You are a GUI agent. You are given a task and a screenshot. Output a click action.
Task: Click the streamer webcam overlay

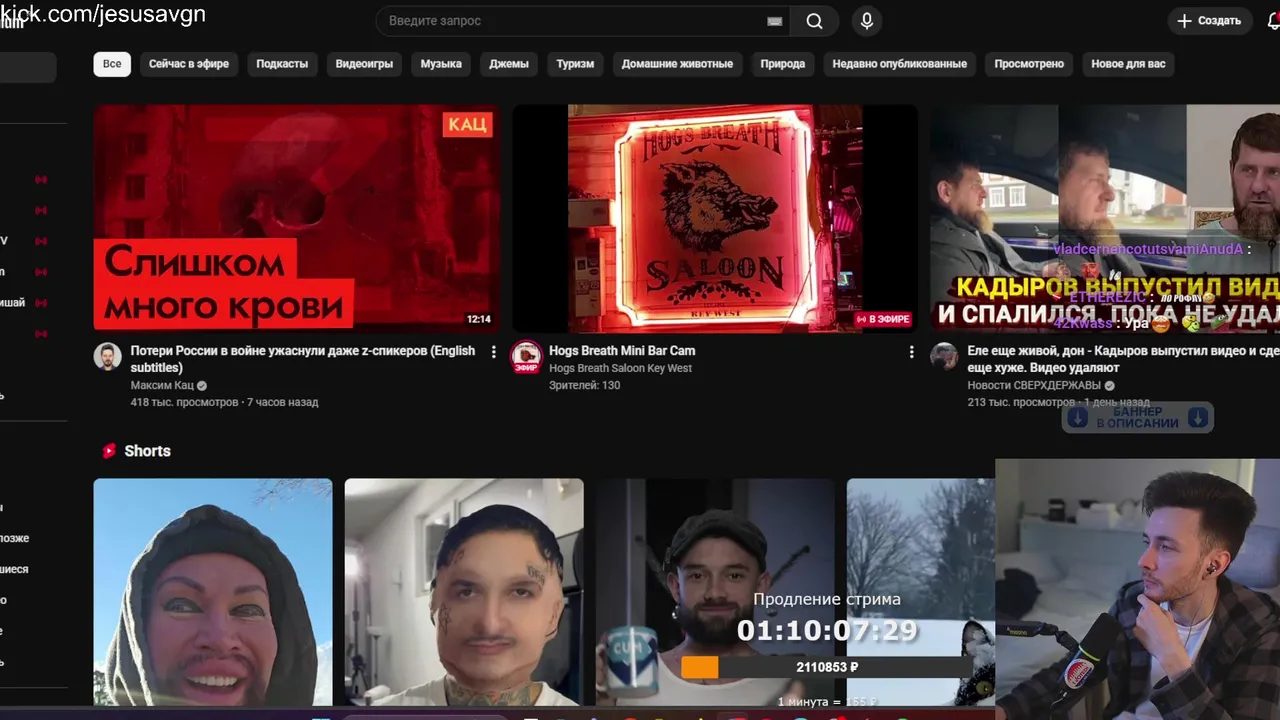1138,590
